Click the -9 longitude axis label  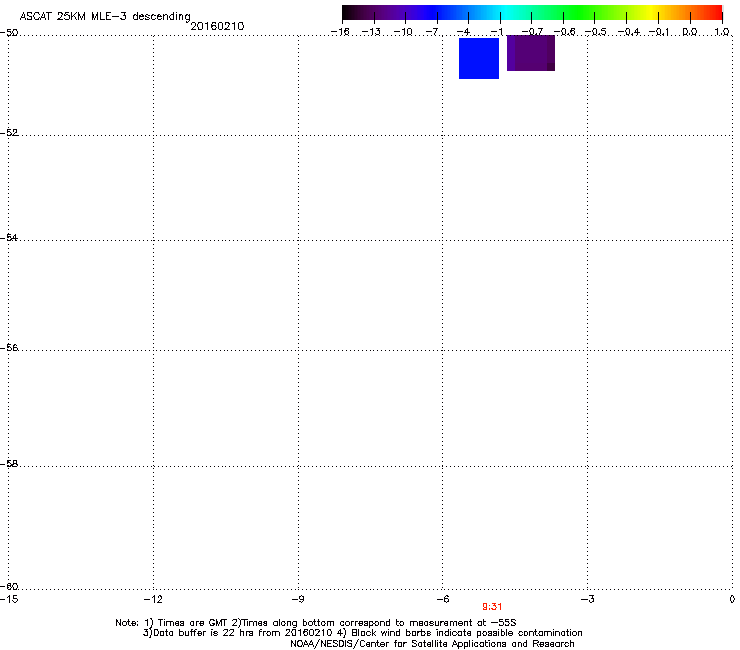point(298,599)
